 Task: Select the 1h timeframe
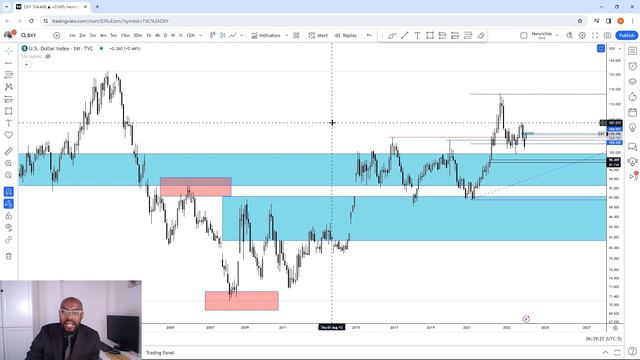(149, 36)
